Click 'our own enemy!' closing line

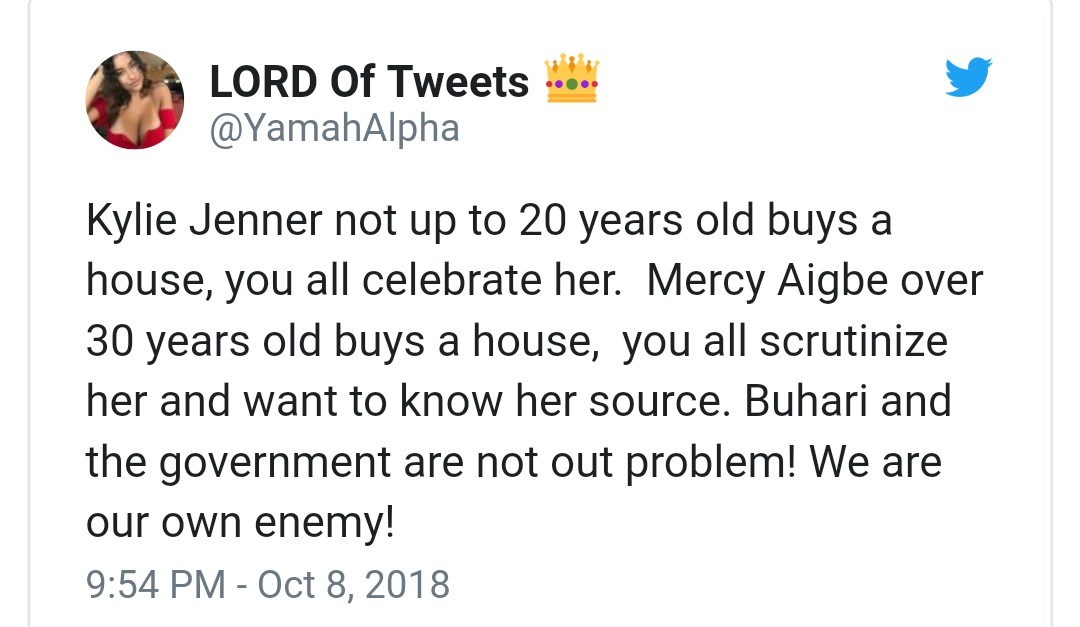(240, 523)
